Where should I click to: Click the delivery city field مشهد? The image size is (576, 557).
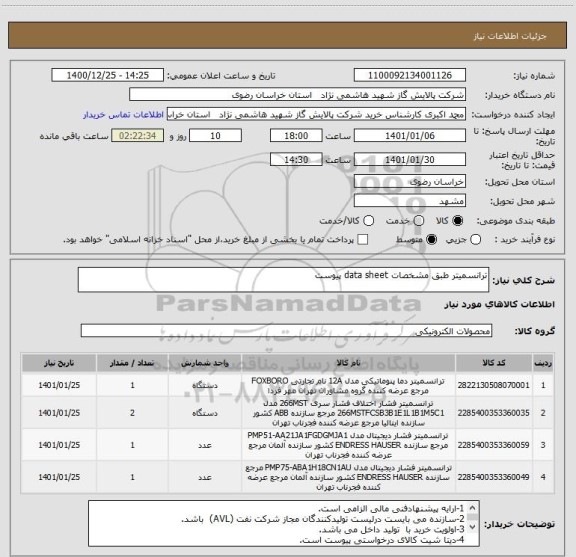(410, 201)
